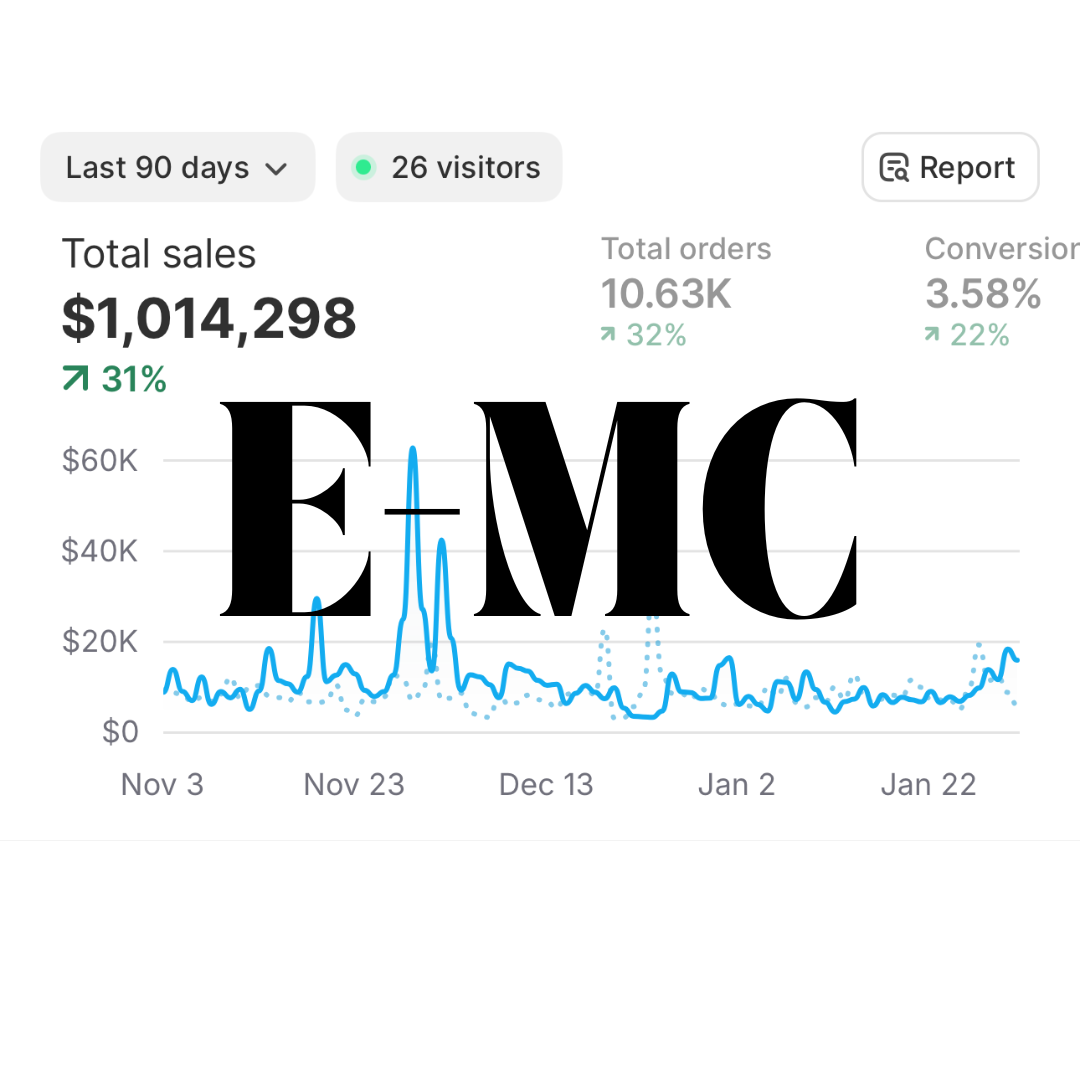Click the up arrow beside 22% conversion
Screen dimensions: 1080x1080
pos(931,335)
